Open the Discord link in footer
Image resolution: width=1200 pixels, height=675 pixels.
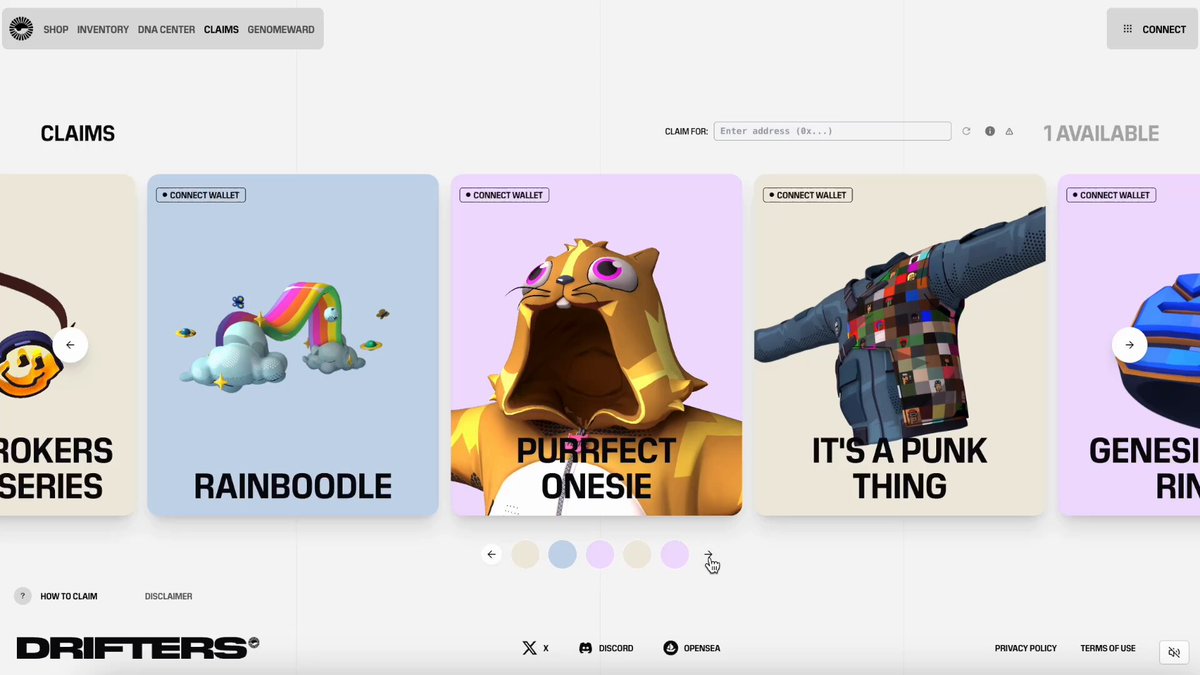606,648
